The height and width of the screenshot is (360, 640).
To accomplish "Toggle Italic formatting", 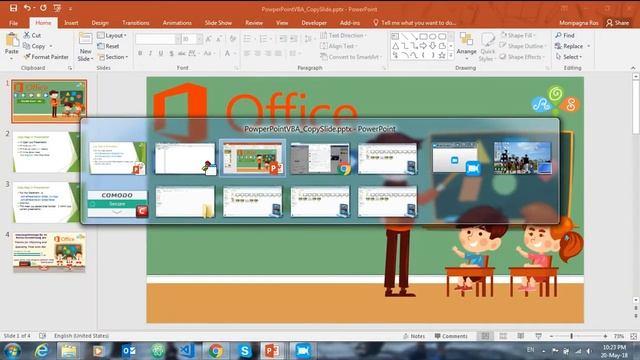I will (x=150, y=53).
